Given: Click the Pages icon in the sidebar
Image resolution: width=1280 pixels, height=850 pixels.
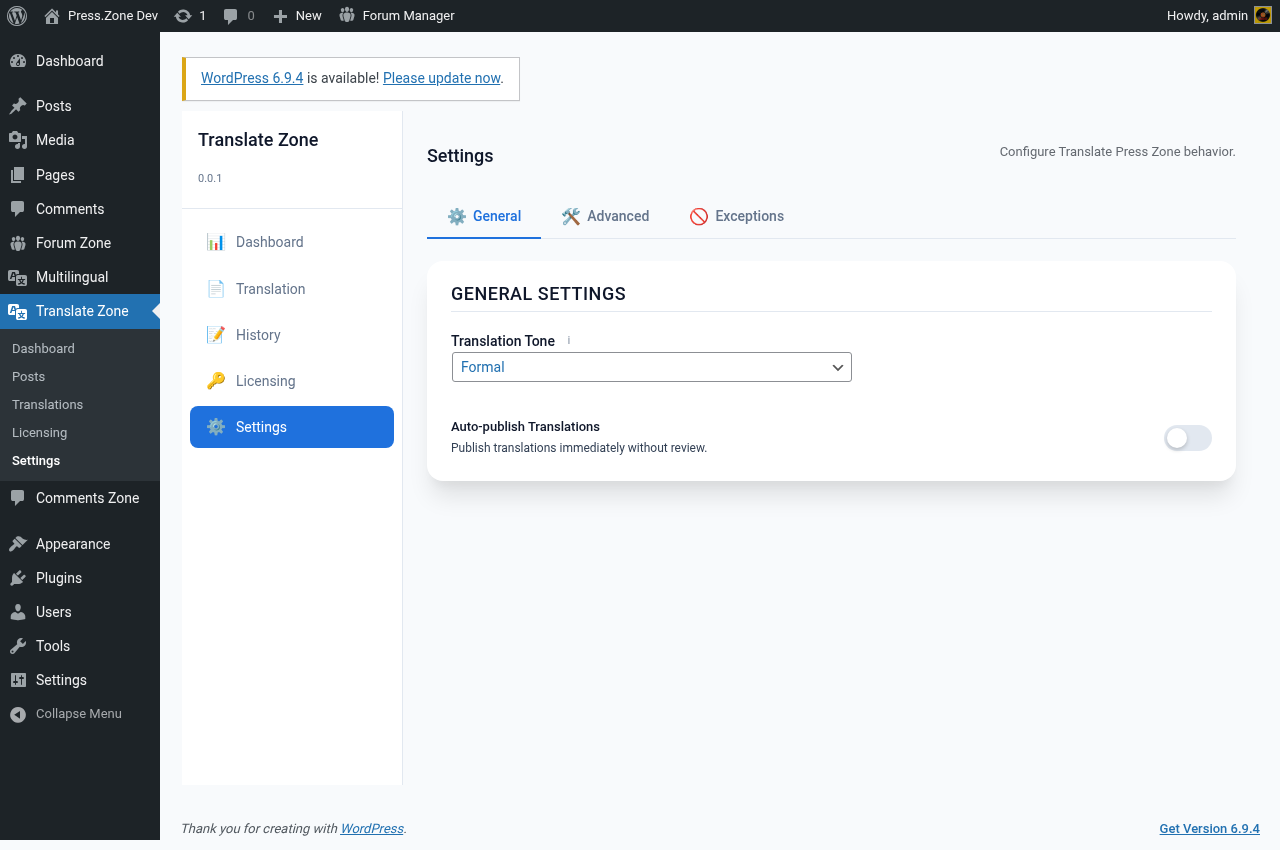Looking at the screenshot, I should click(x=18, y=175).
